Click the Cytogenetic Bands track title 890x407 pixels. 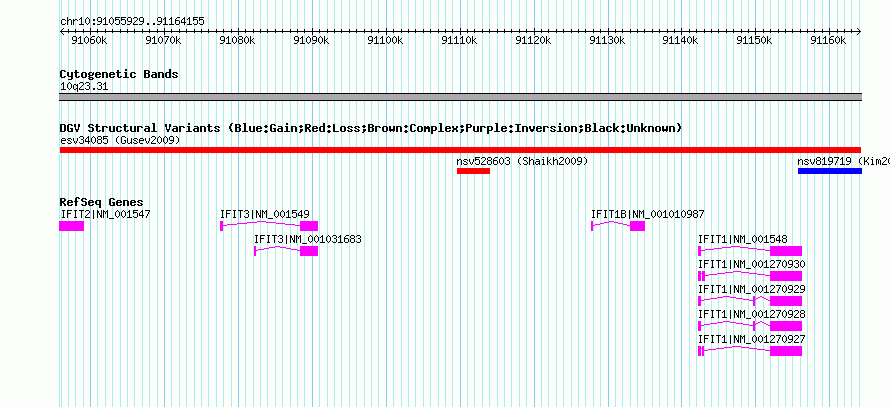point(119,74)
